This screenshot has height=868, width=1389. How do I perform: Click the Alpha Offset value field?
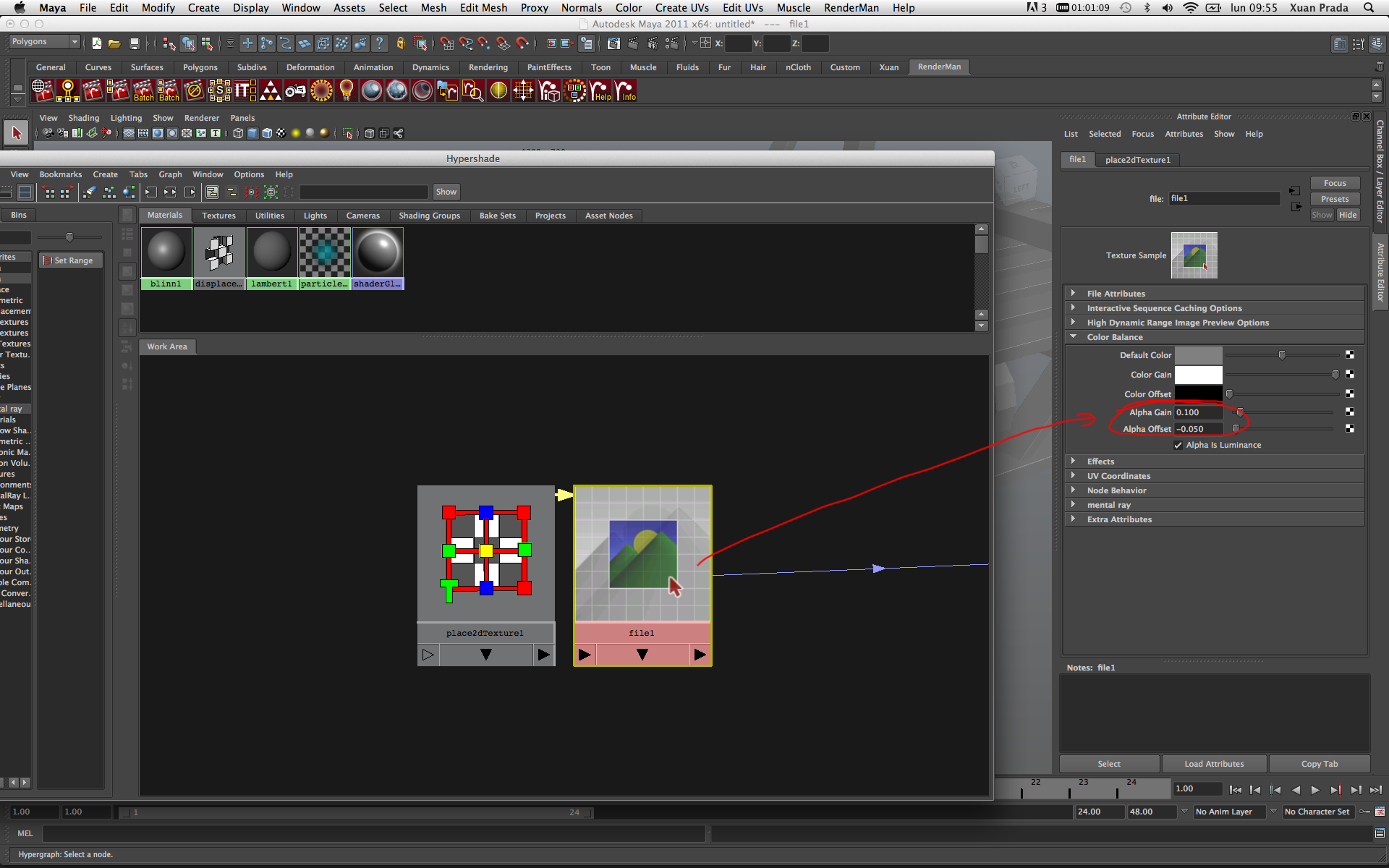[x=1198, y=429]
